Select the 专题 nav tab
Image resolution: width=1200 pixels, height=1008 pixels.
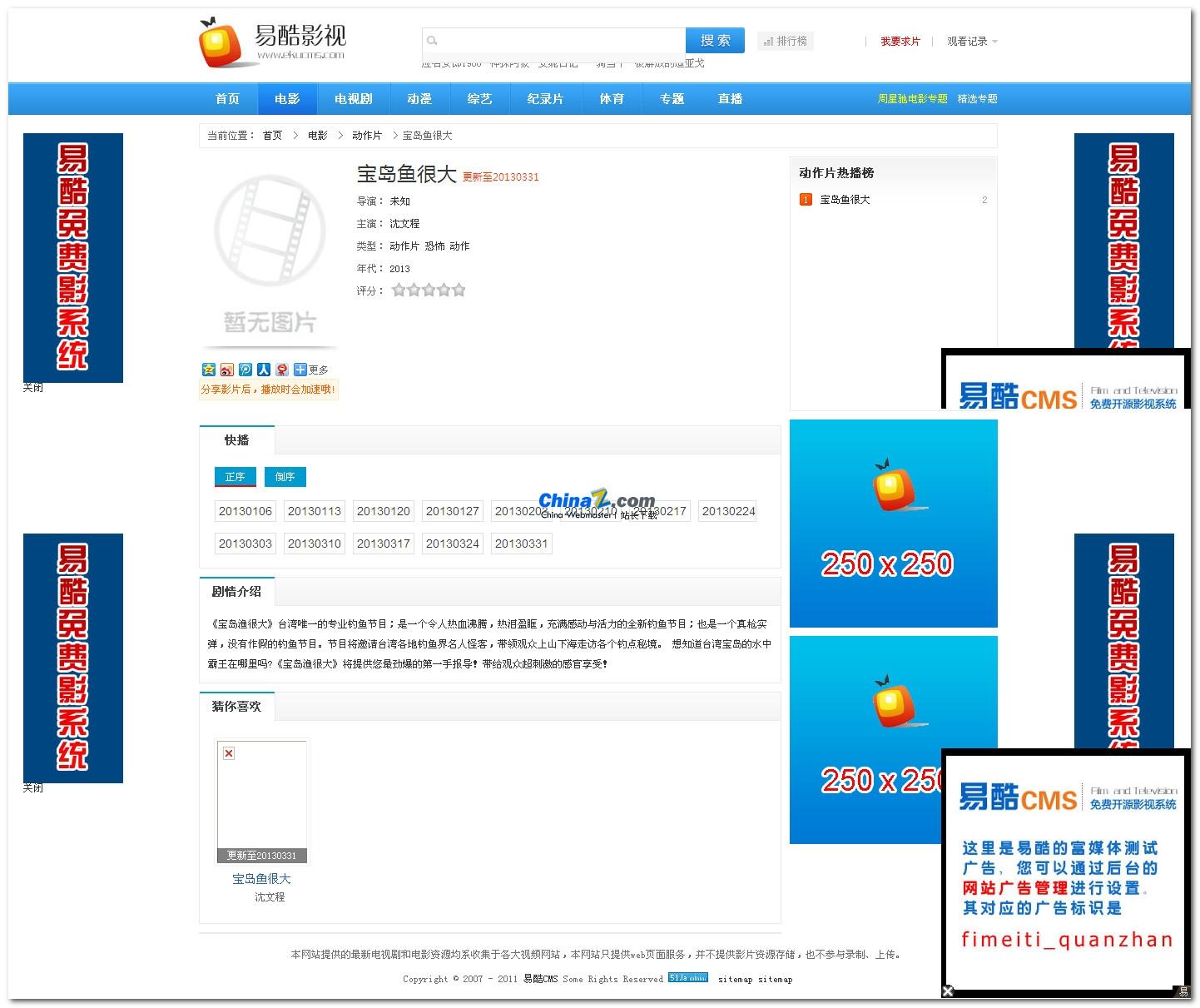click(x=672, y=99)
